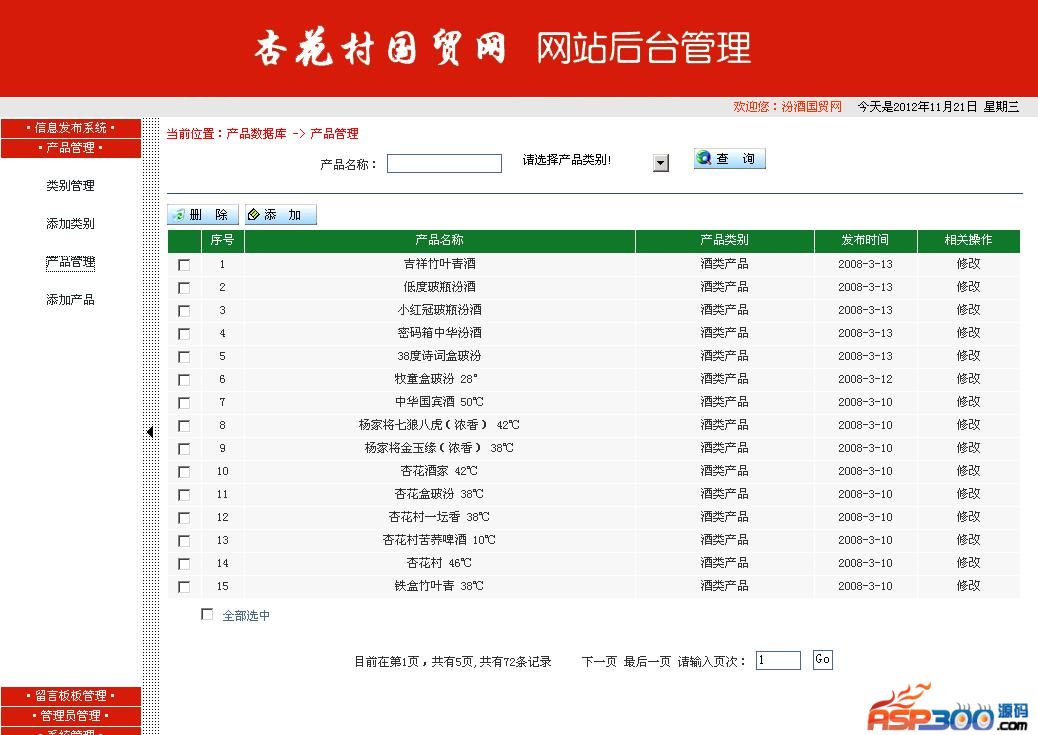Click the 产品名称 search input field

444,164
